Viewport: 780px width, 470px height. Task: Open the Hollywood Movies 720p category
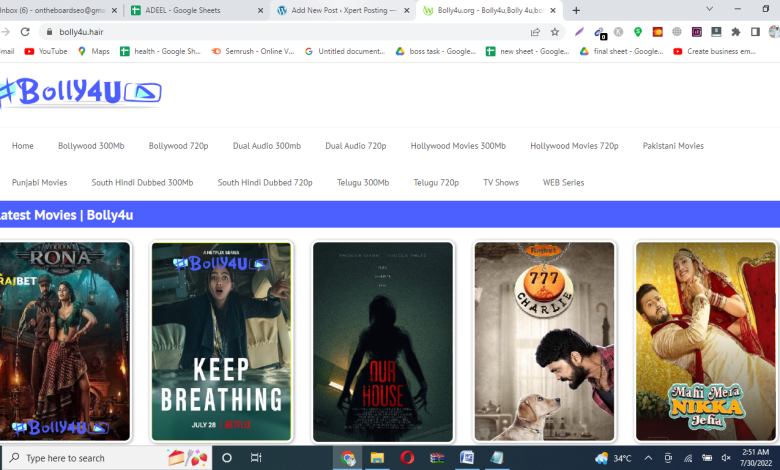pos(574,146)
